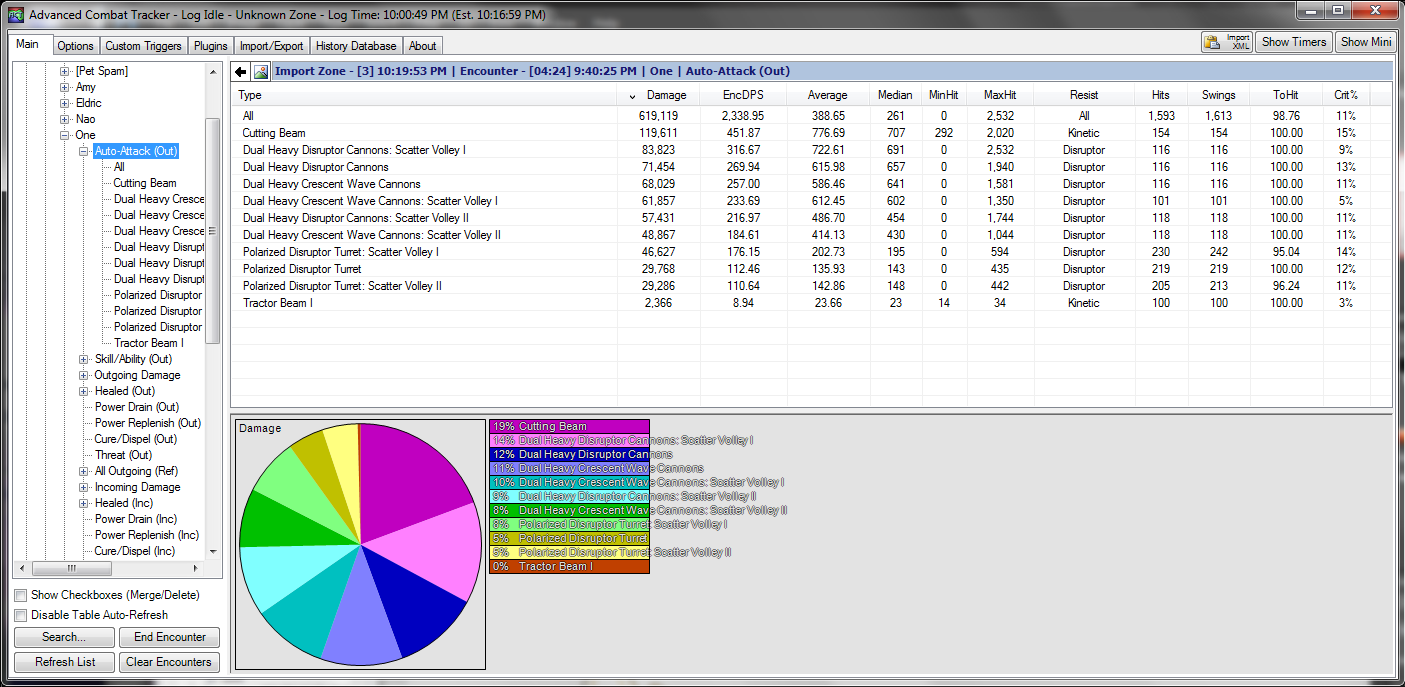Click the Show Timers button
1405x687 pixels.
1293,42
